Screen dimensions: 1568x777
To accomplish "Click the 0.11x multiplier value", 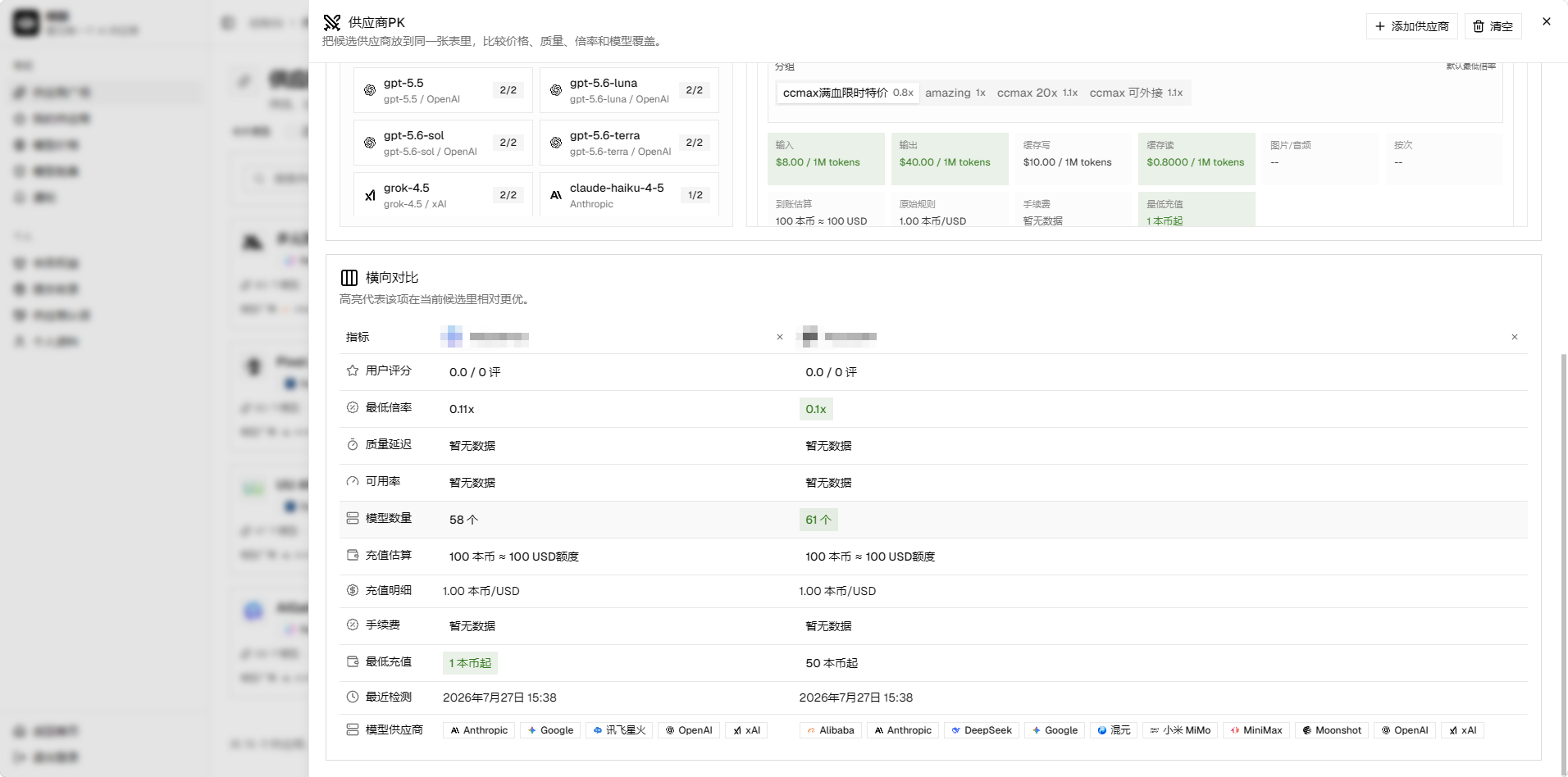I will (462, 409).
